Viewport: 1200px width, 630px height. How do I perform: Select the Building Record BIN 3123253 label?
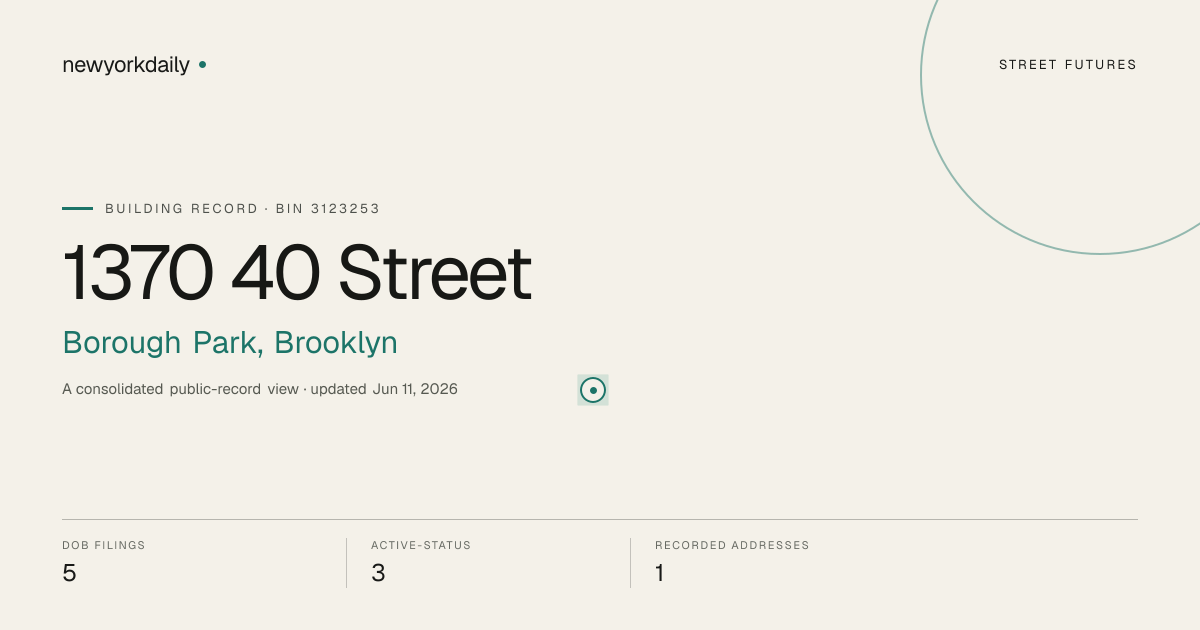pos(243,209)
